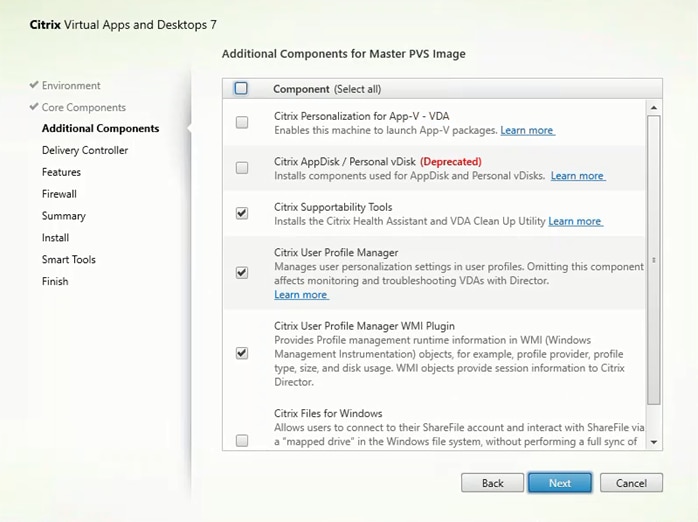Follow Learn more under User Profile Manager
This screenshot has height=522, width=698.
pos(301,295)
